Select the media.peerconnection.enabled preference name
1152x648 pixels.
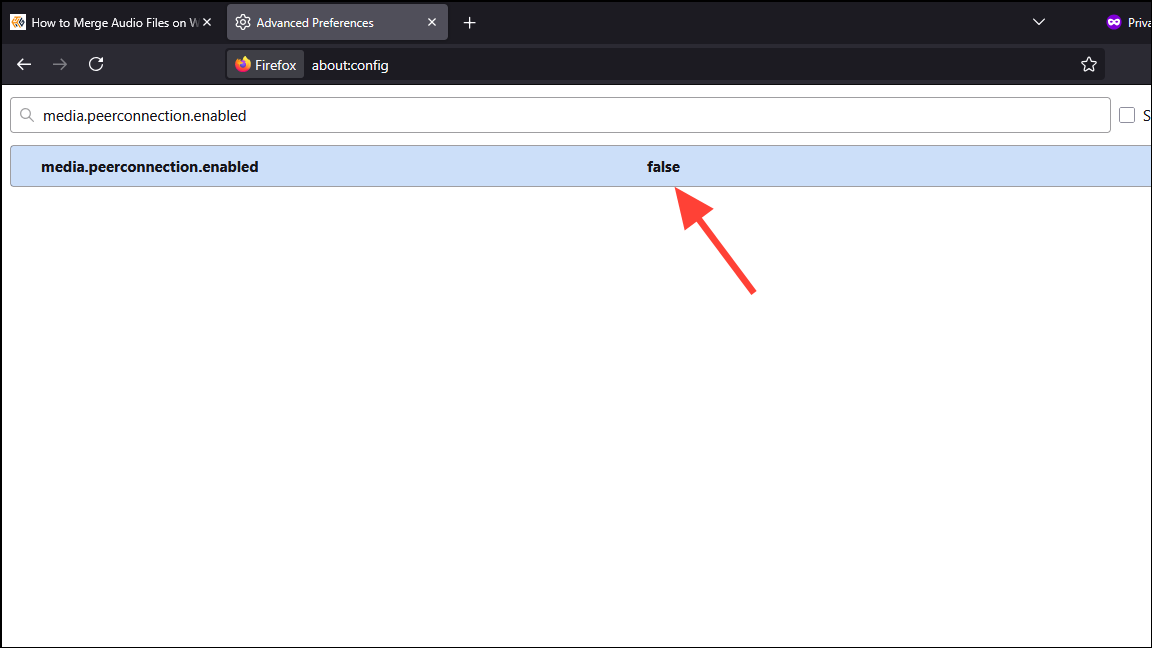pyautogui.click(x=150, y=167)
